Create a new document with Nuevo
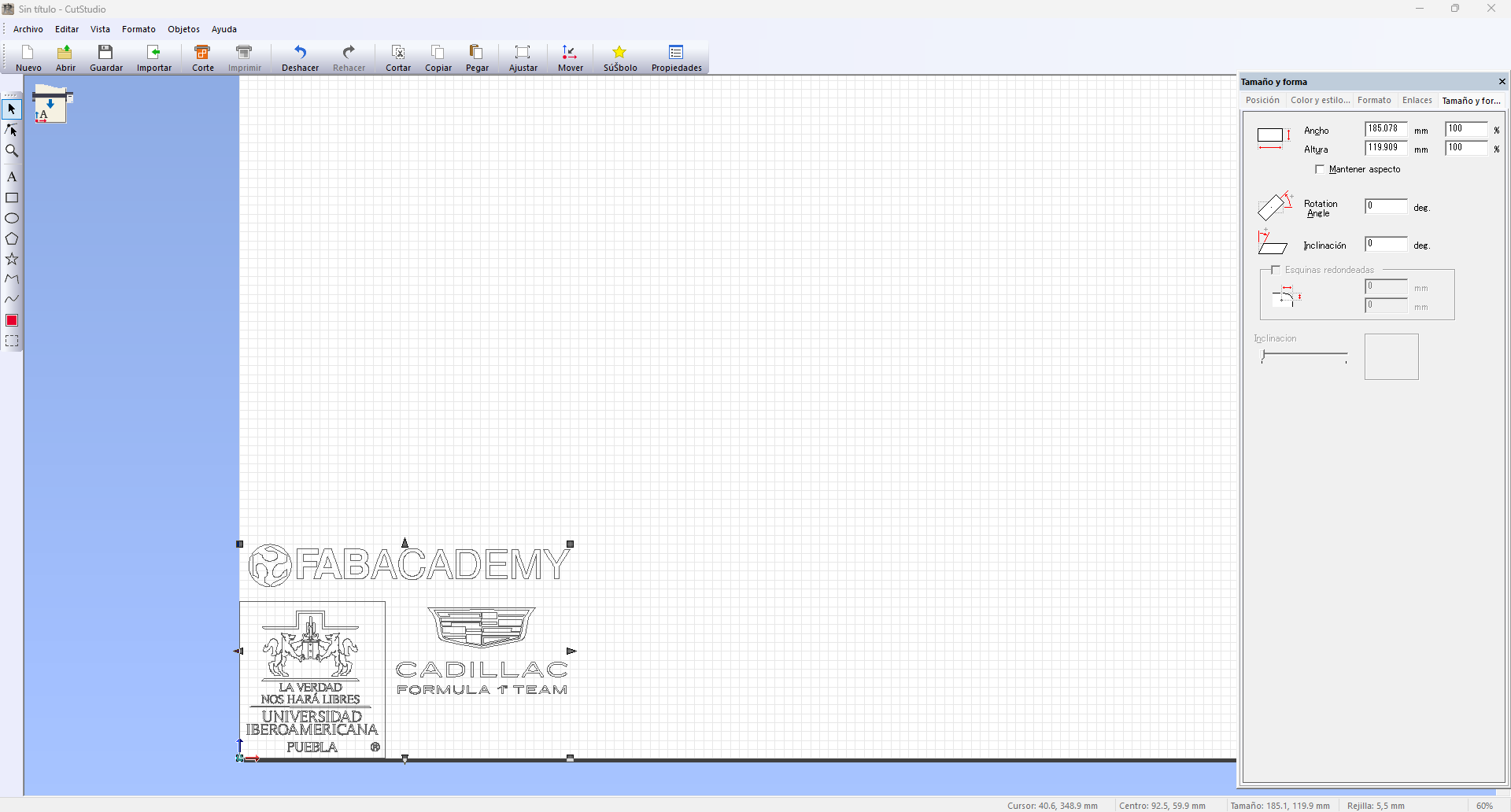 click(28, 58)
